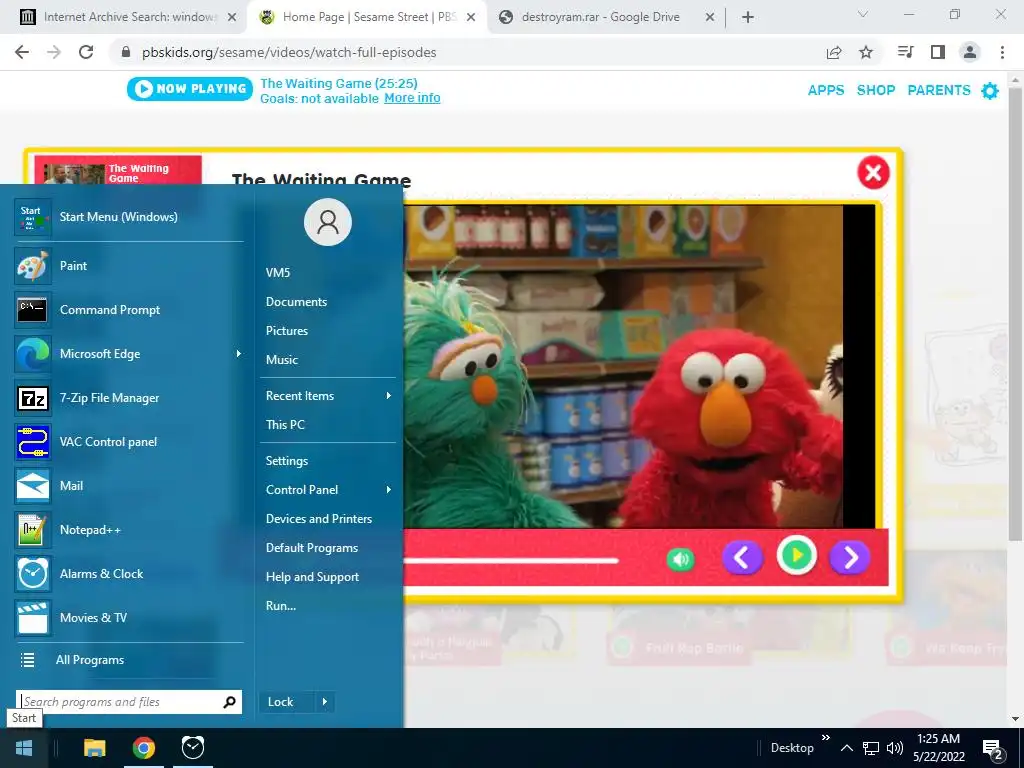Expand Control Panel submenu
This screenshot has width=1024, height=768.
point(389,490)
